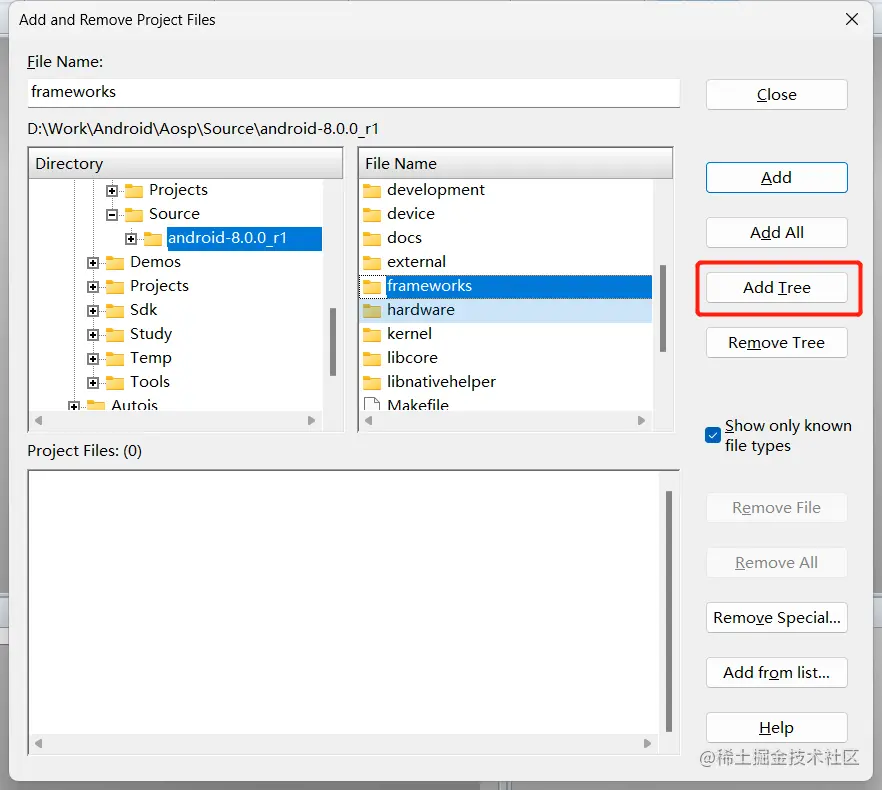This screenshot has width=882, height=790.
Task: Click the frameworks folder icon
Action: (x=372, y=286)
